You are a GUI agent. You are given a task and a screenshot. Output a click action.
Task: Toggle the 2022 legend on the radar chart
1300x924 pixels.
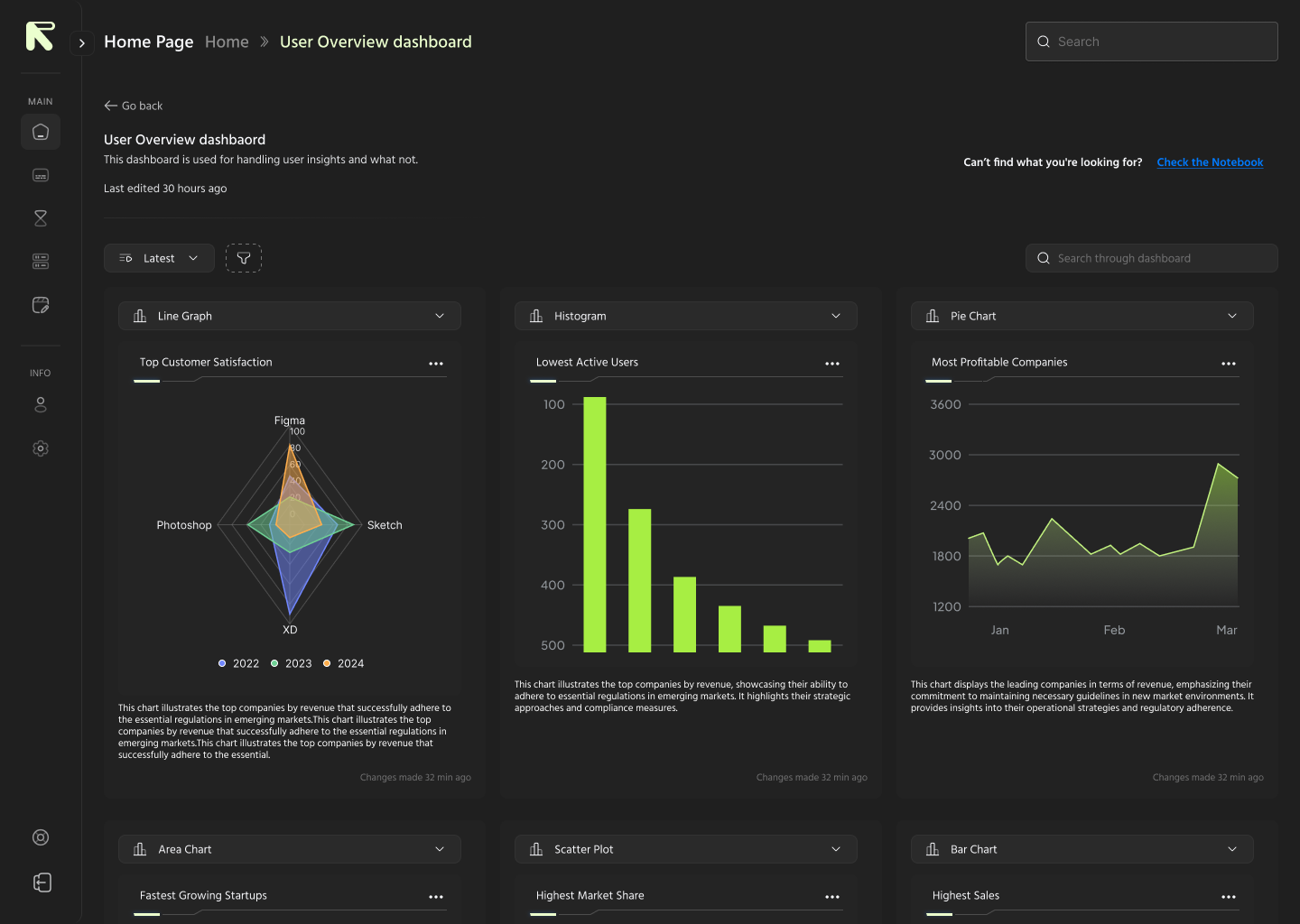[237, 663]
